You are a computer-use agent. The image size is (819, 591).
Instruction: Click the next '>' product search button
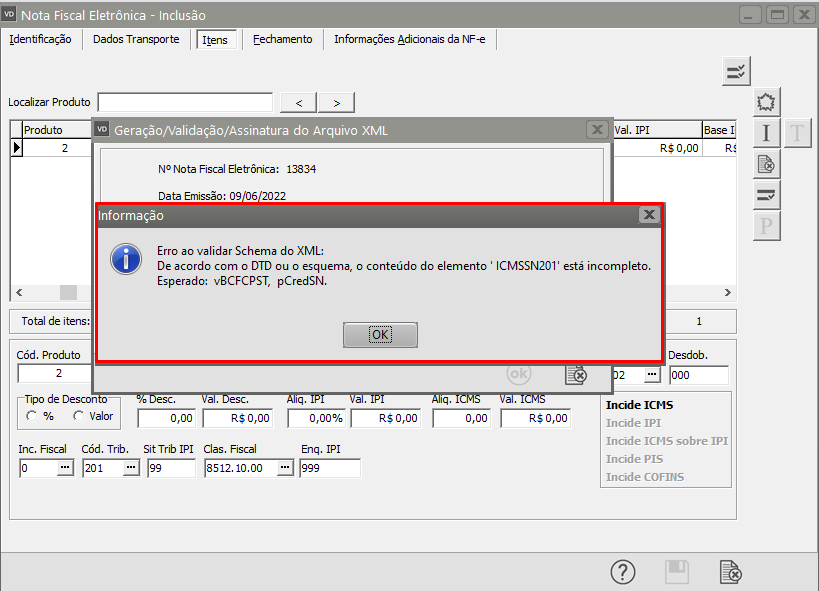coord(337,102)
